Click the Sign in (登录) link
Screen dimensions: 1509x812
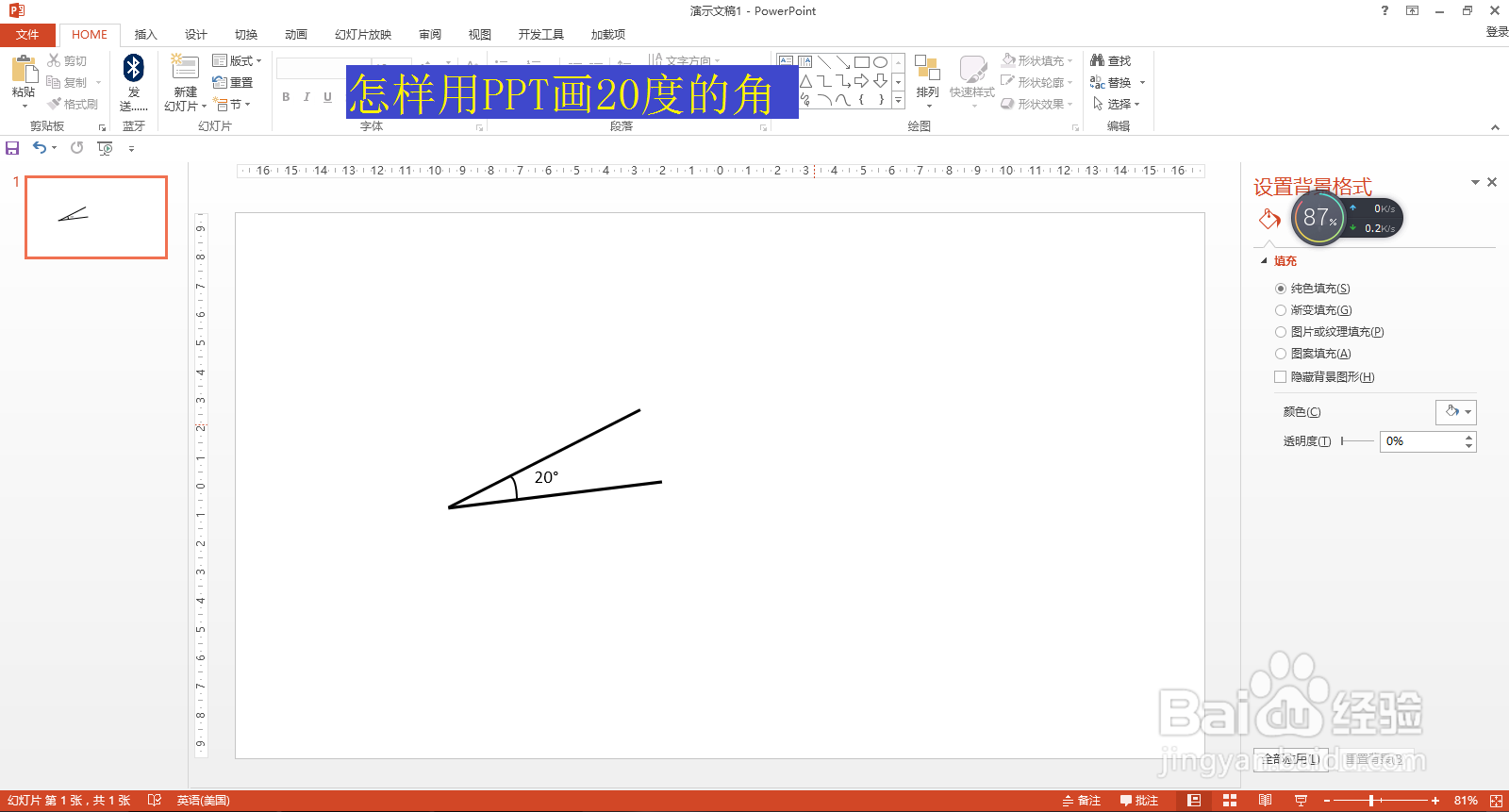[x=1497, y=32]
